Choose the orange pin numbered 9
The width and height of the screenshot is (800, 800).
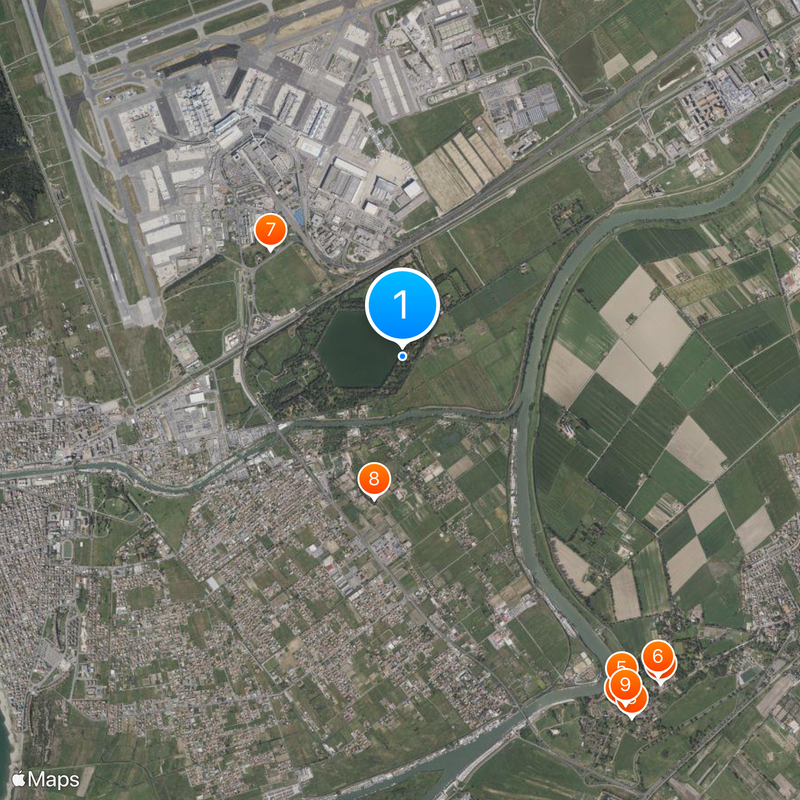point(626,685)
